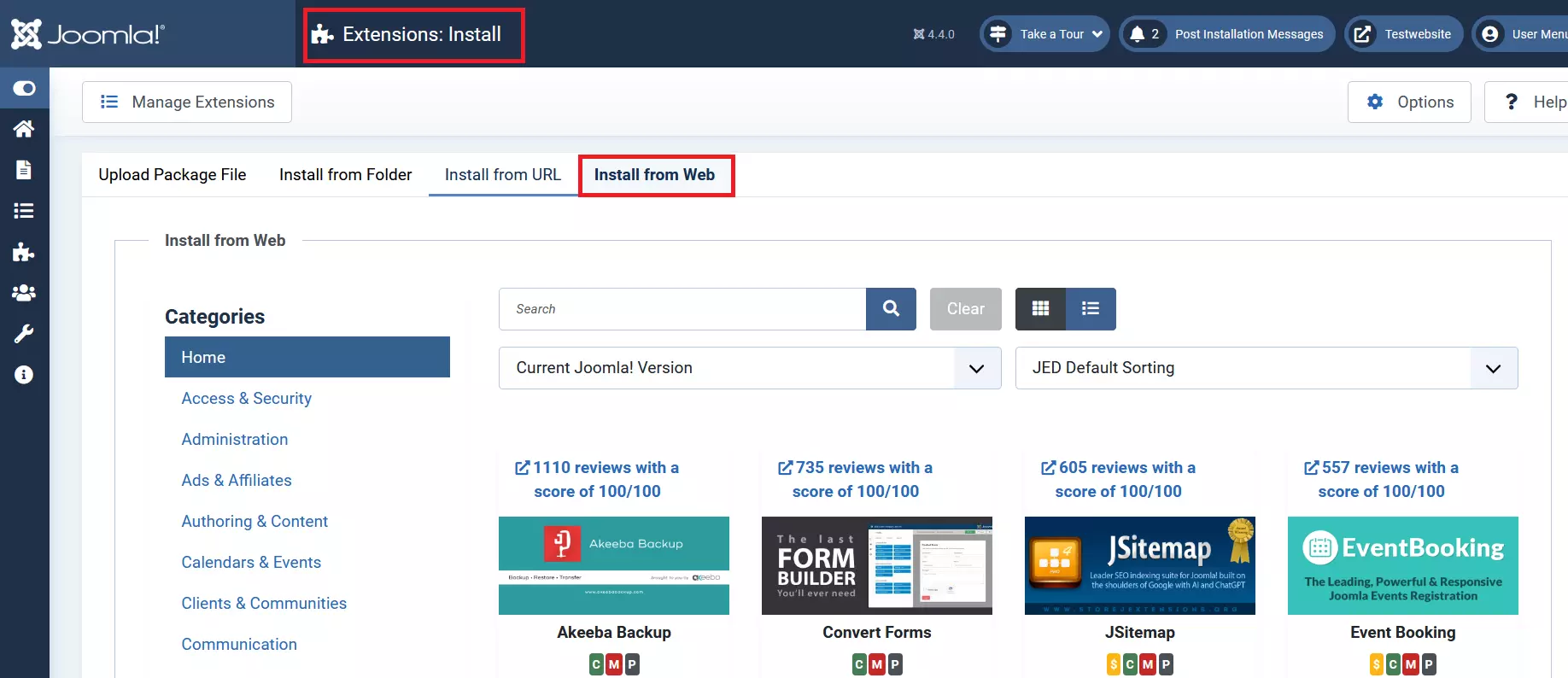Click JSitemap thumbnail image
Screen dimensions: 1568x678
point(1140,565)
